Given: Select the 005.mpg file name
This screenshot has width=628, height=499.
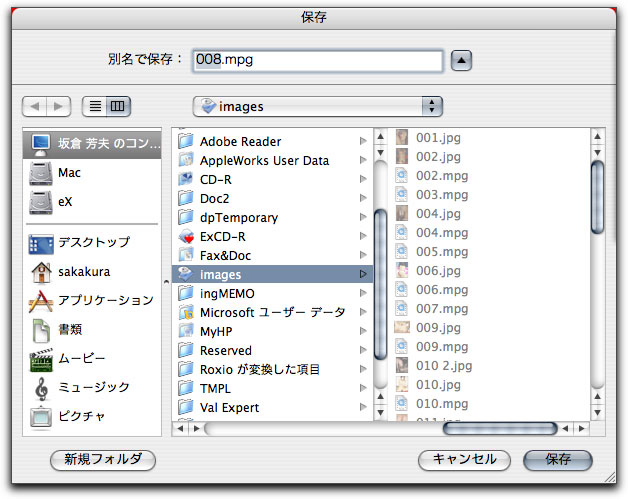Looking at the screenshot, I should tap(442, 252).
